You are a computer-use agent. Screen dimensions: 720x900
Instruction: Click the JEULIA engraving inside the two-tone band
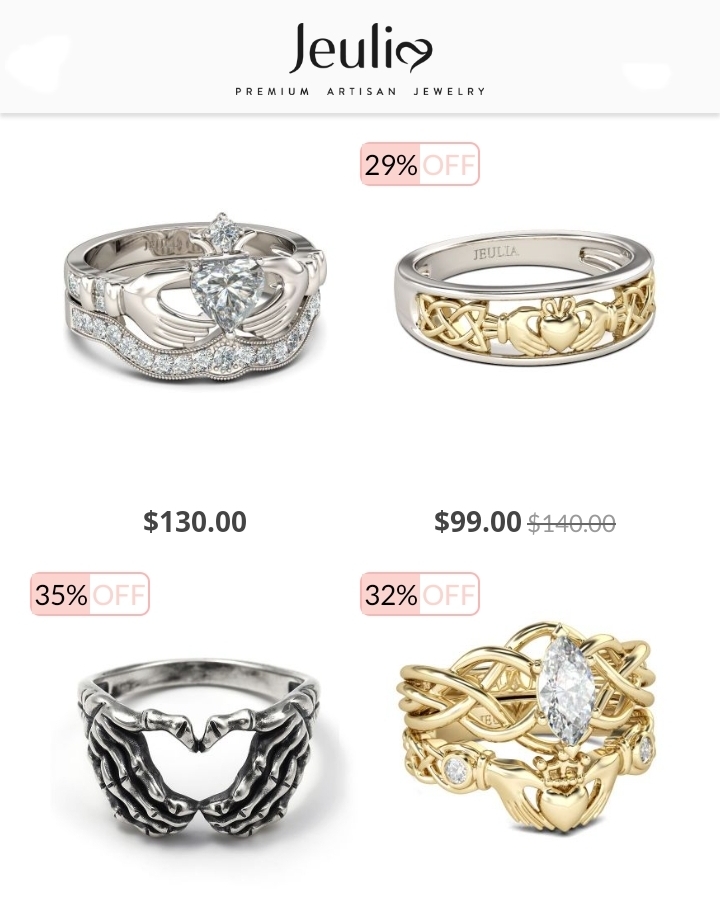point(497,253)
